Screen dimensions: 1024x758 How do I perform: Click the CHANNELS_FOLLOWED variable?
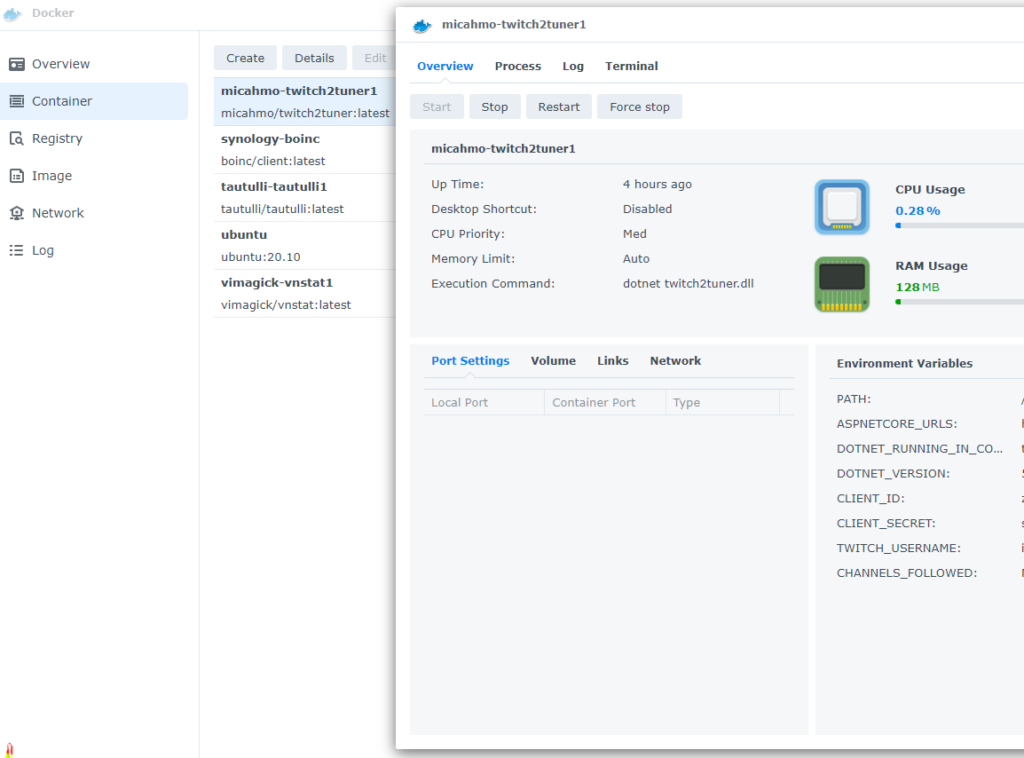[907, 573]
